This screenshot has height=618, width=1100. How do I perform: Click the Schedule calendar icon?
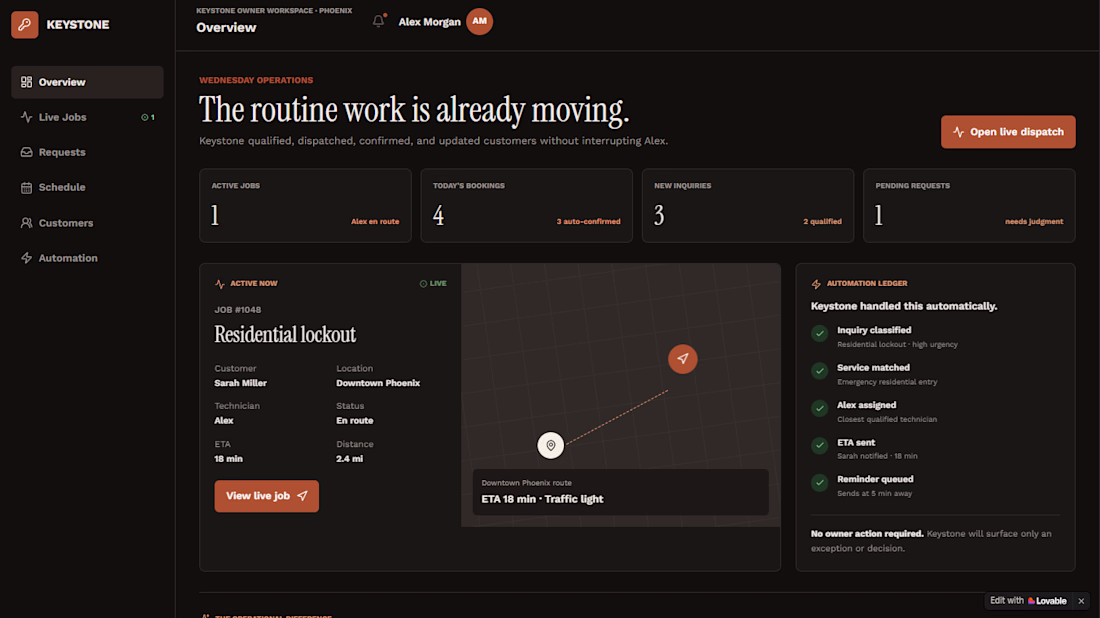(x=27, y=187)
